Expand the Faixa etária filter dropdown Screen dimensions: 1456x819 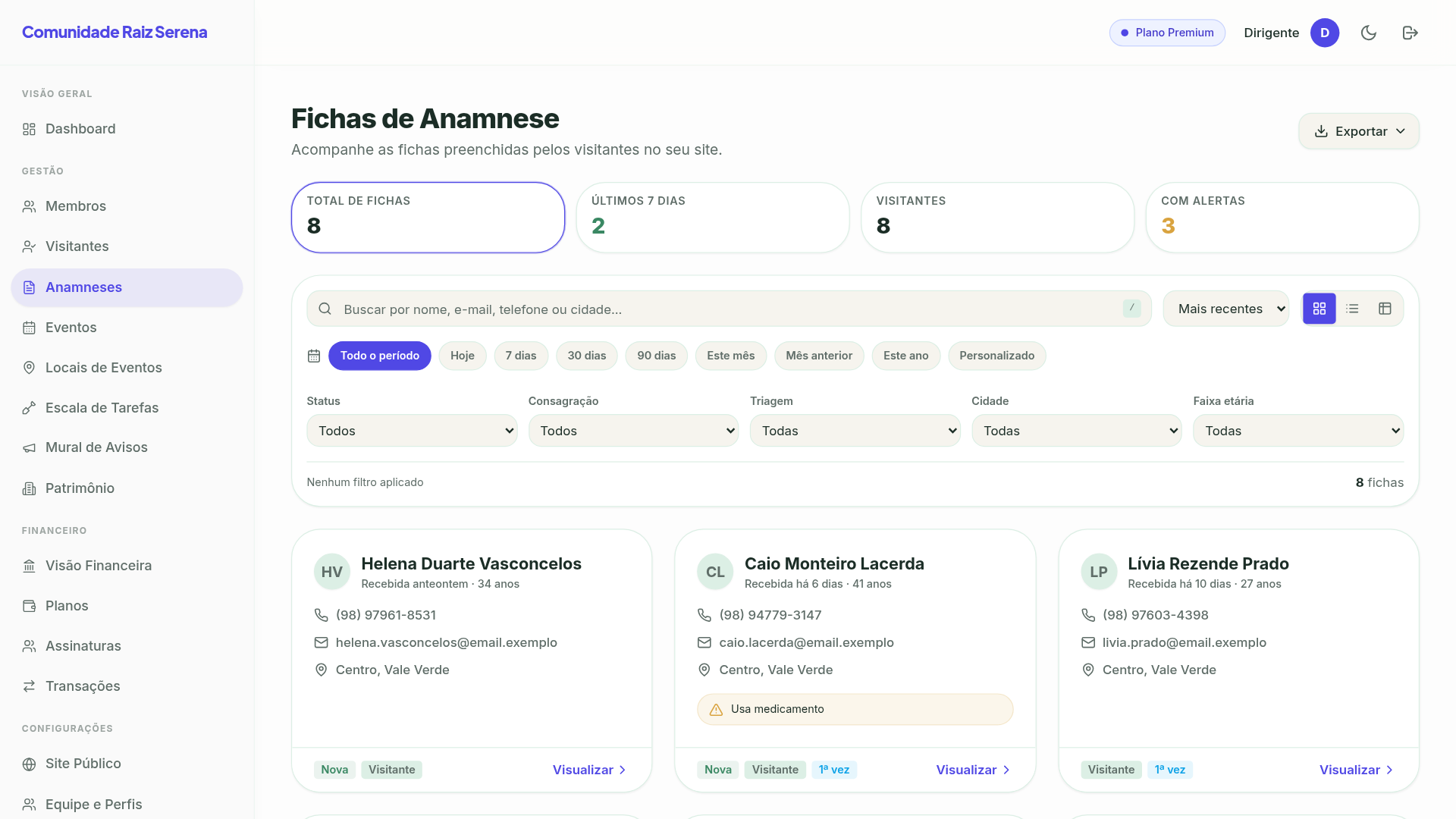(1298, 431)
